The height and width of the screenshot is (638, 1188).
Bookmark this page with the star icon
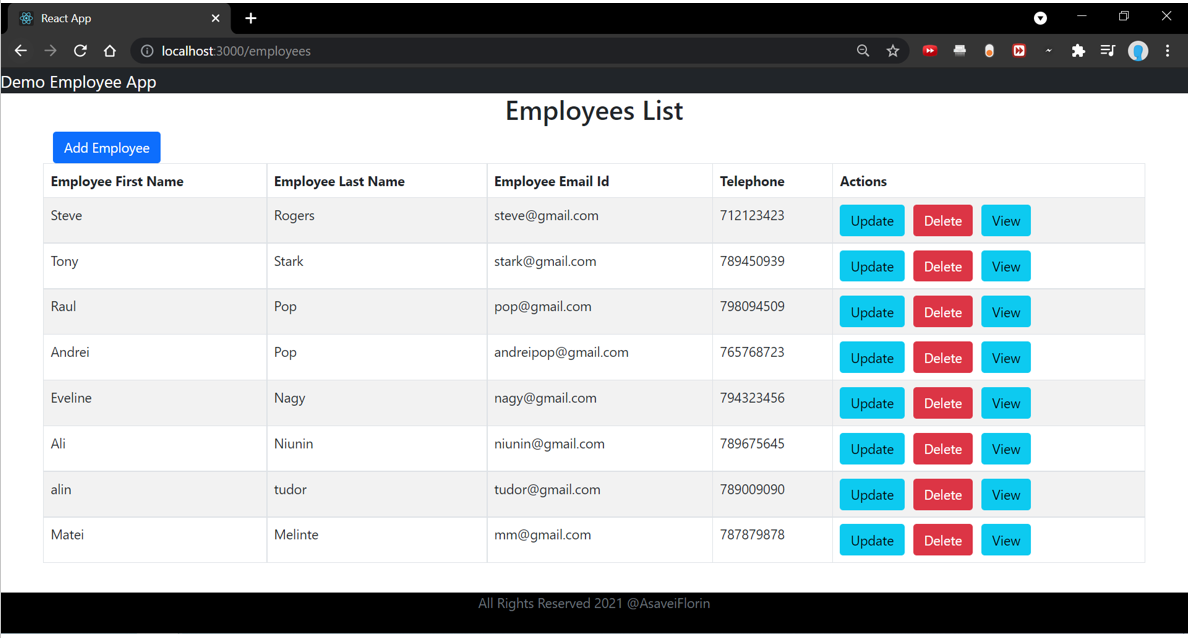(x=893, y=51)
